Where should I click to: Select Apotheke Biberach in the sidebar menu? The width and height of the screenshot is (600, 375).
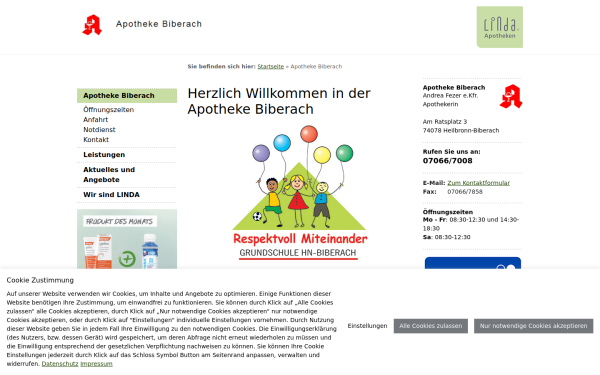(127, 96)
